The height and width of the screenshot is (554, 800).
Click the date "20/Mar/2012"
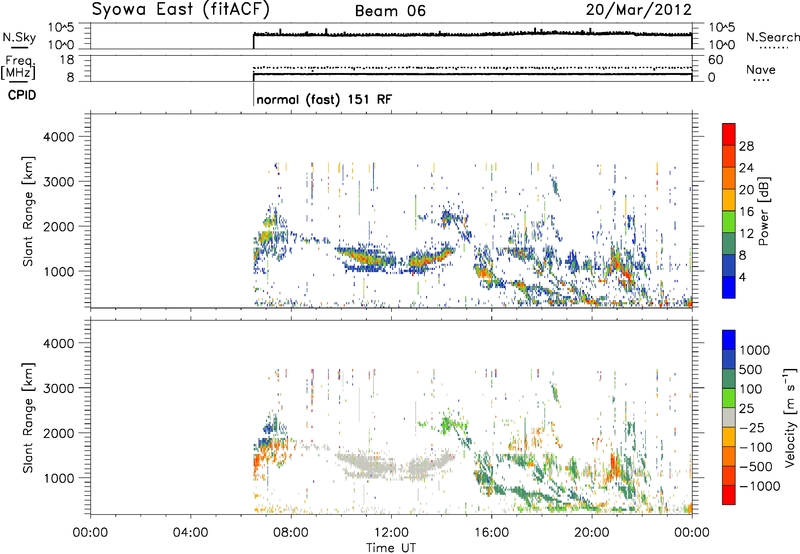tap(638, 10)
